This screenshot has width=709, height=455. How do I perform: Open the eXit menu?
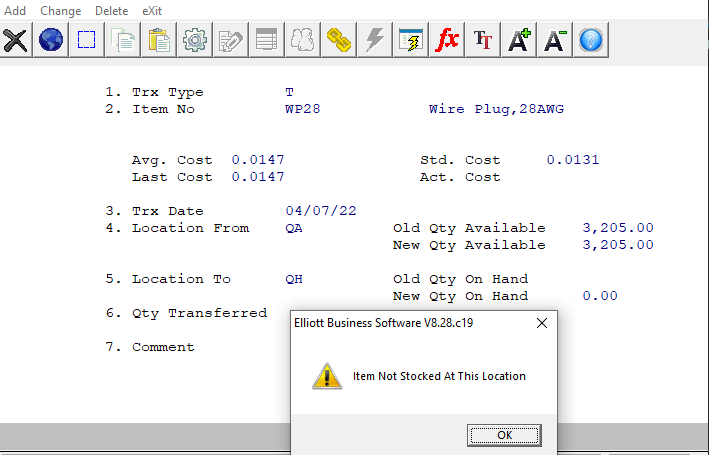click(x=152, y=10)
